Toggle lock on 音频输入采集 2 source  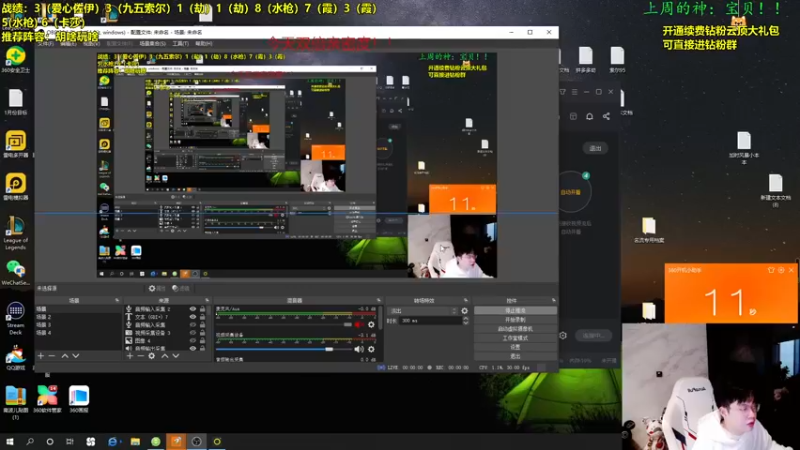tap(203, 309)
